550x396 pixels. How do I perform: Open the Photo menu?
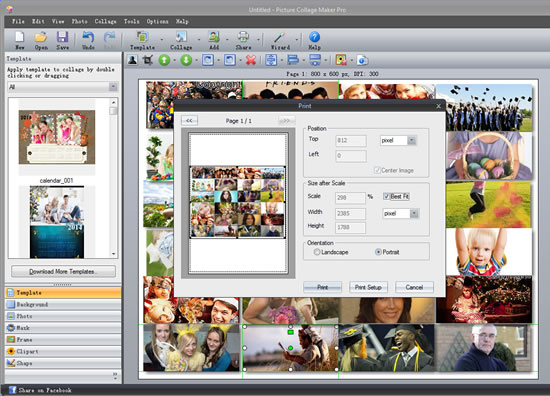(80, 21)
